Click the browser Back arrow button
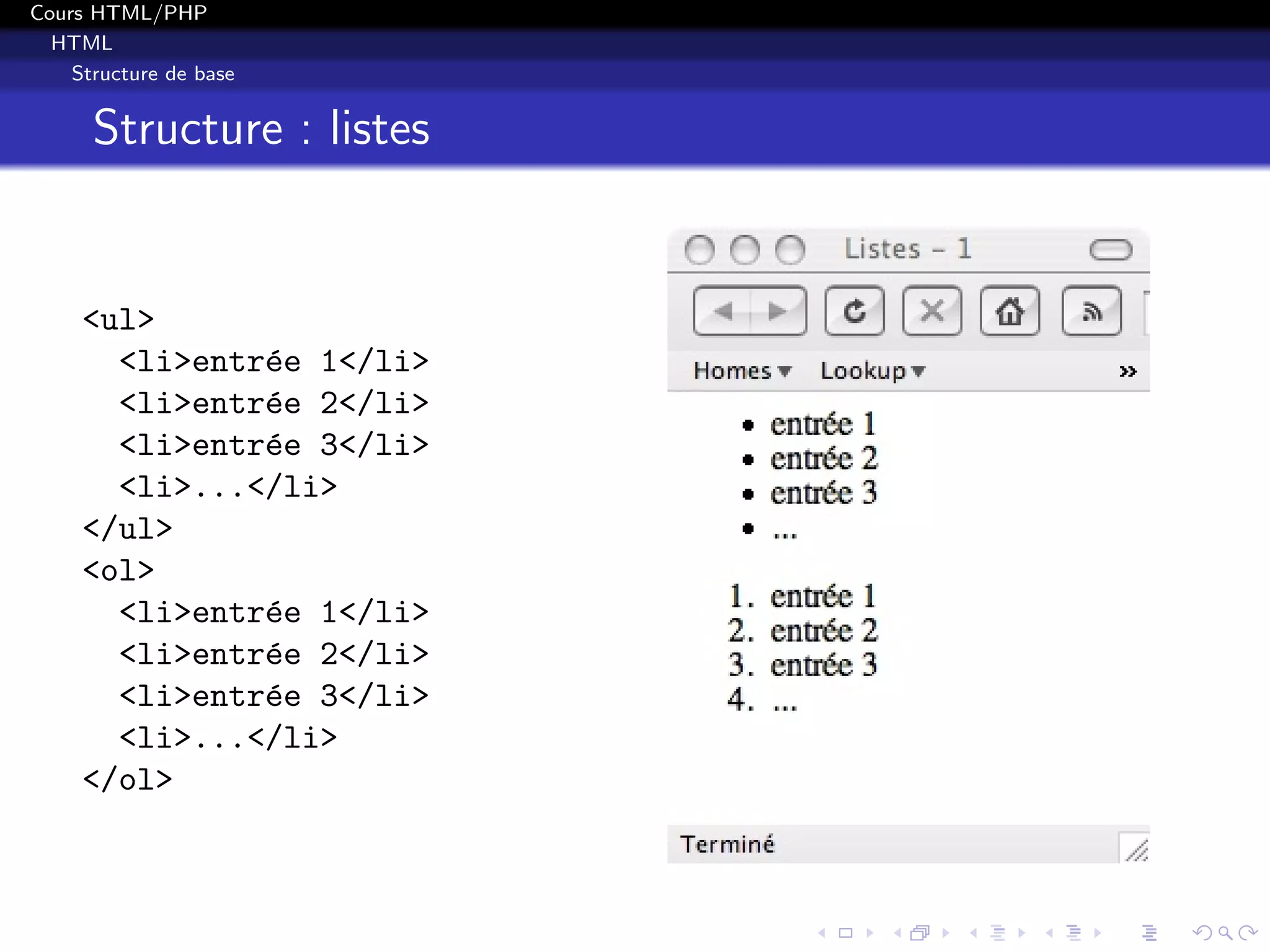Screen dimensions: 1270x952 tap(723, 311)
